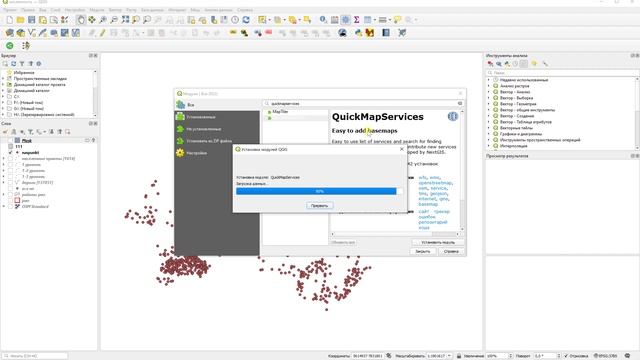Open the scale dropdown in status bar
Viewport: 640px width, 360px height.
449,356
